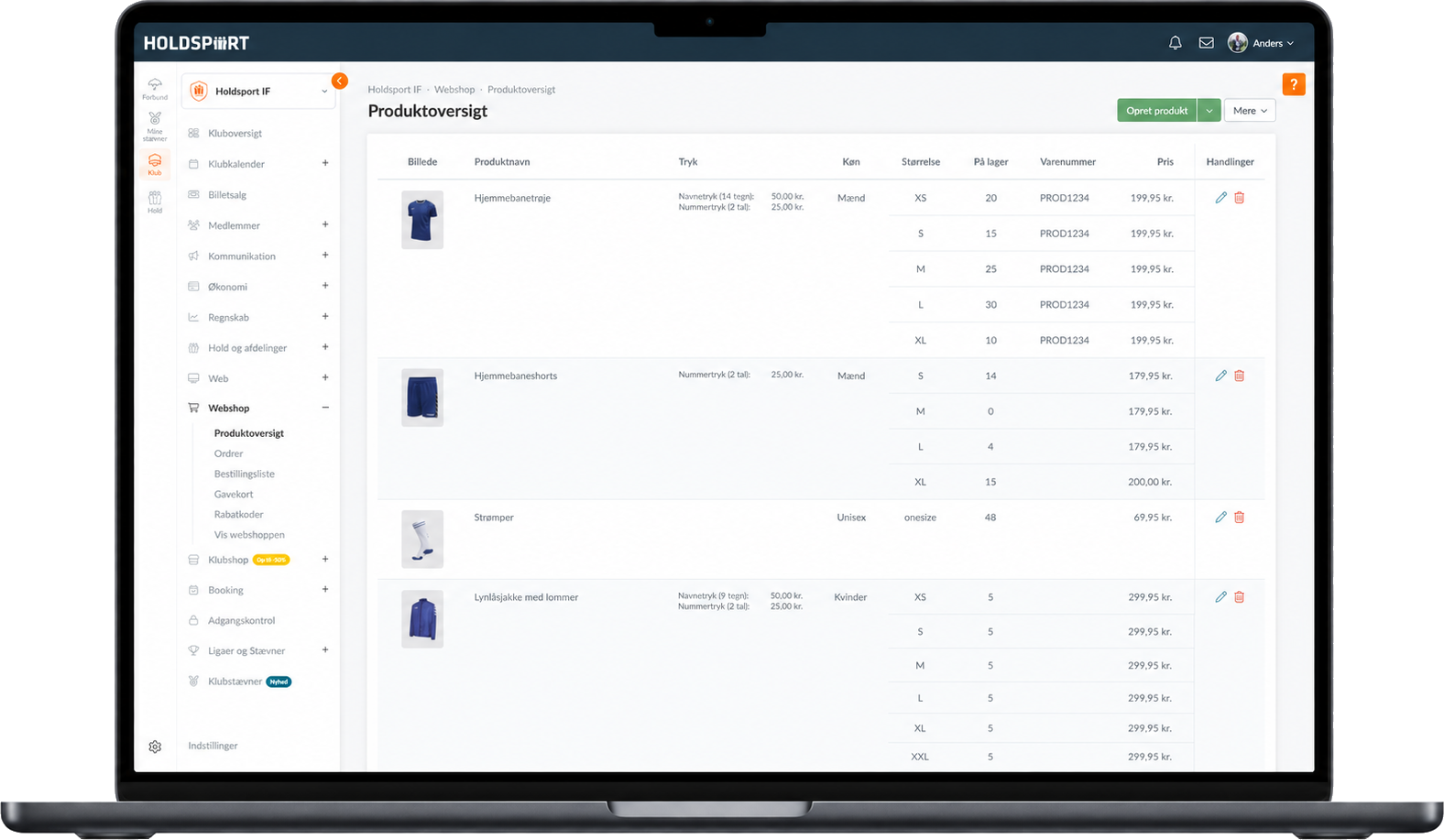Delete Lynlåsjakke med lommer trash icon
This screenshot has height=840, width=1444.
coord(1239,597)
